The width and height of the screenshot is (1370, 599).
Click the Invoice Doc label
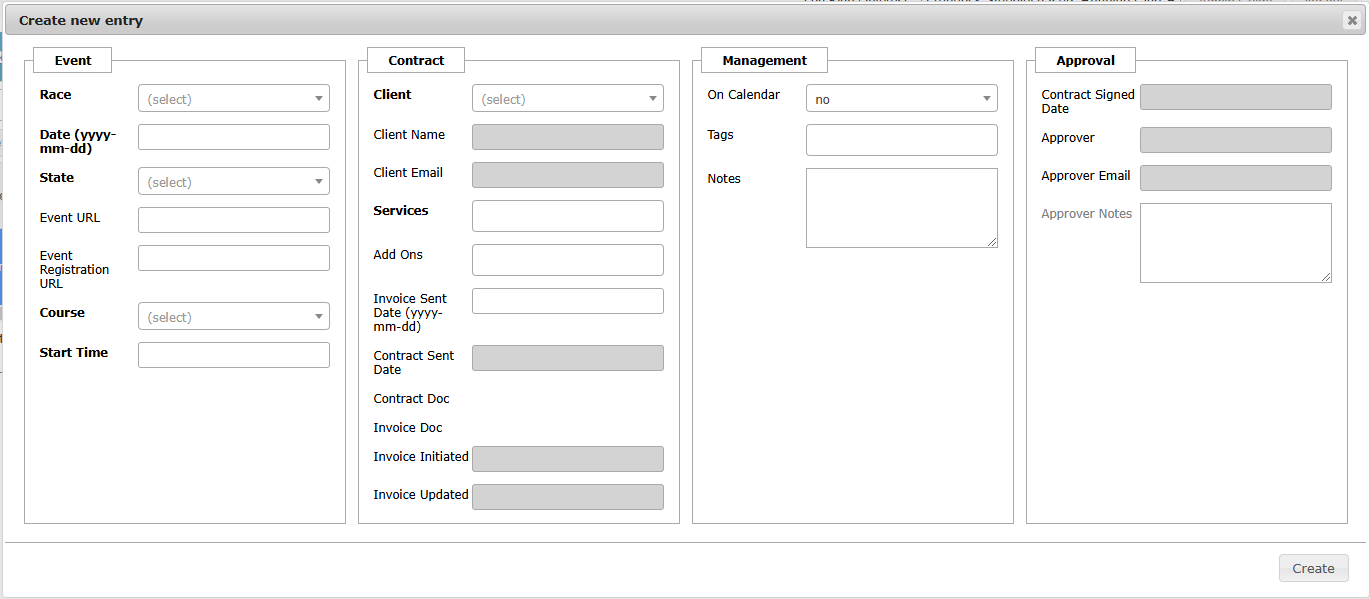[x=408, y=427]
